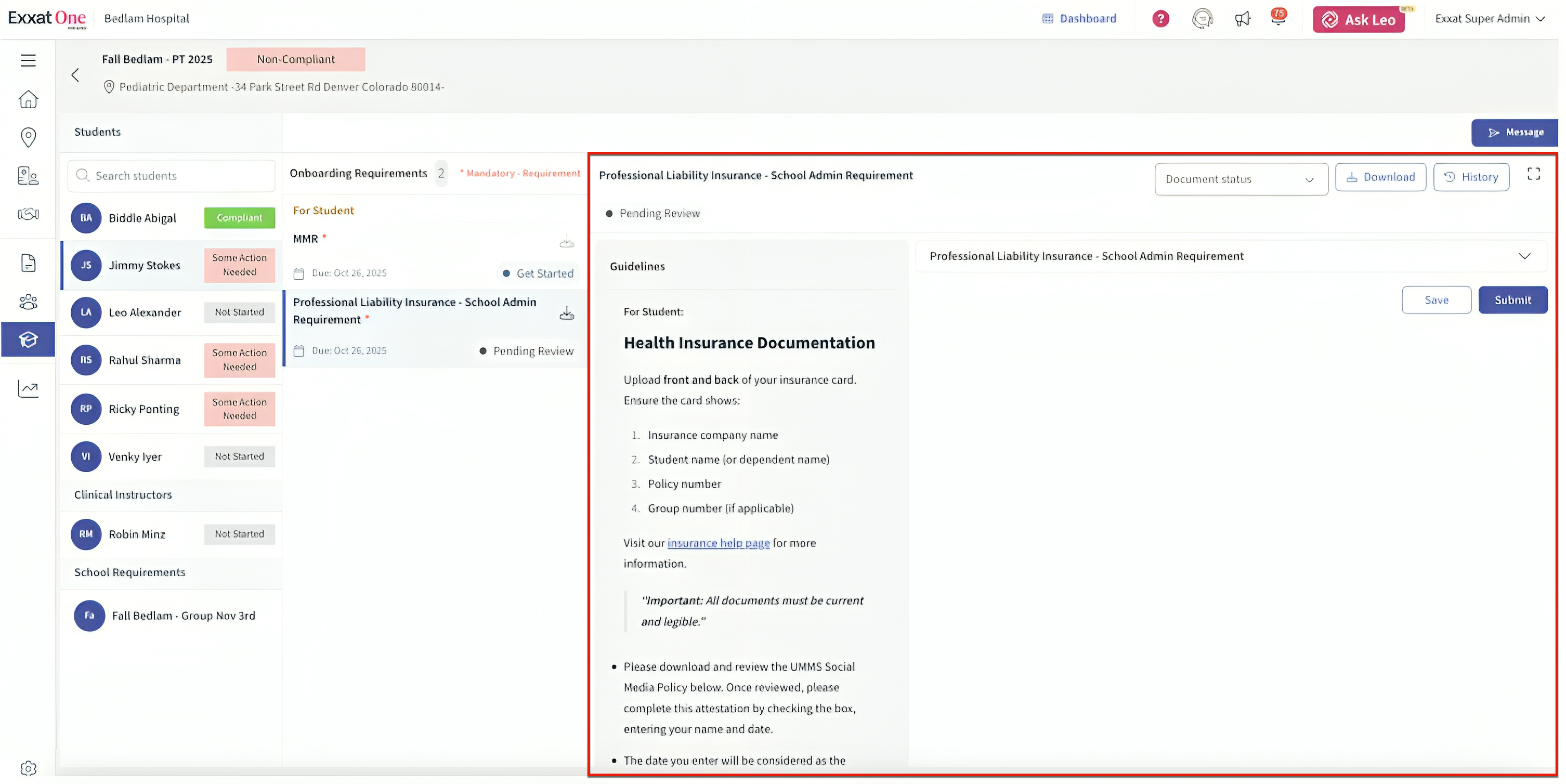The height and width of the screenshot is (784, 1566).
Task: Click the handshake icon in sidebar
Action: coord(28,214)
